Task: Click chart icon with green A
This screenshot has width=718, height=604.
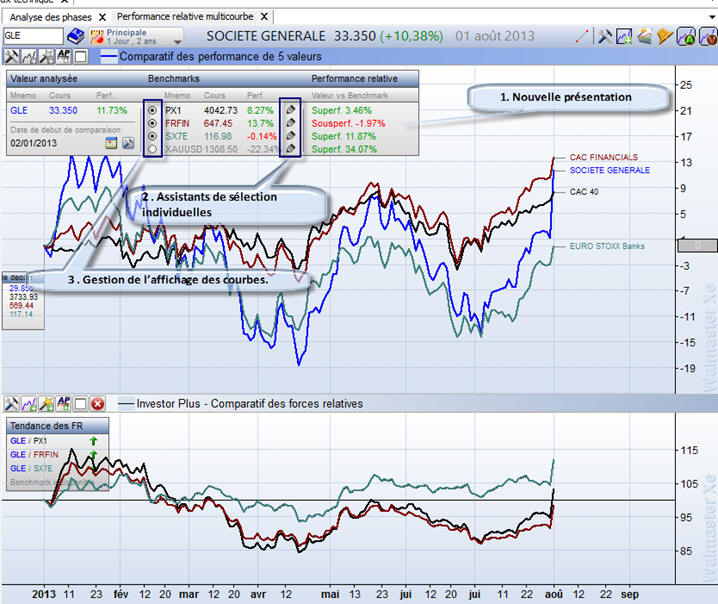Action: [686, 37]
